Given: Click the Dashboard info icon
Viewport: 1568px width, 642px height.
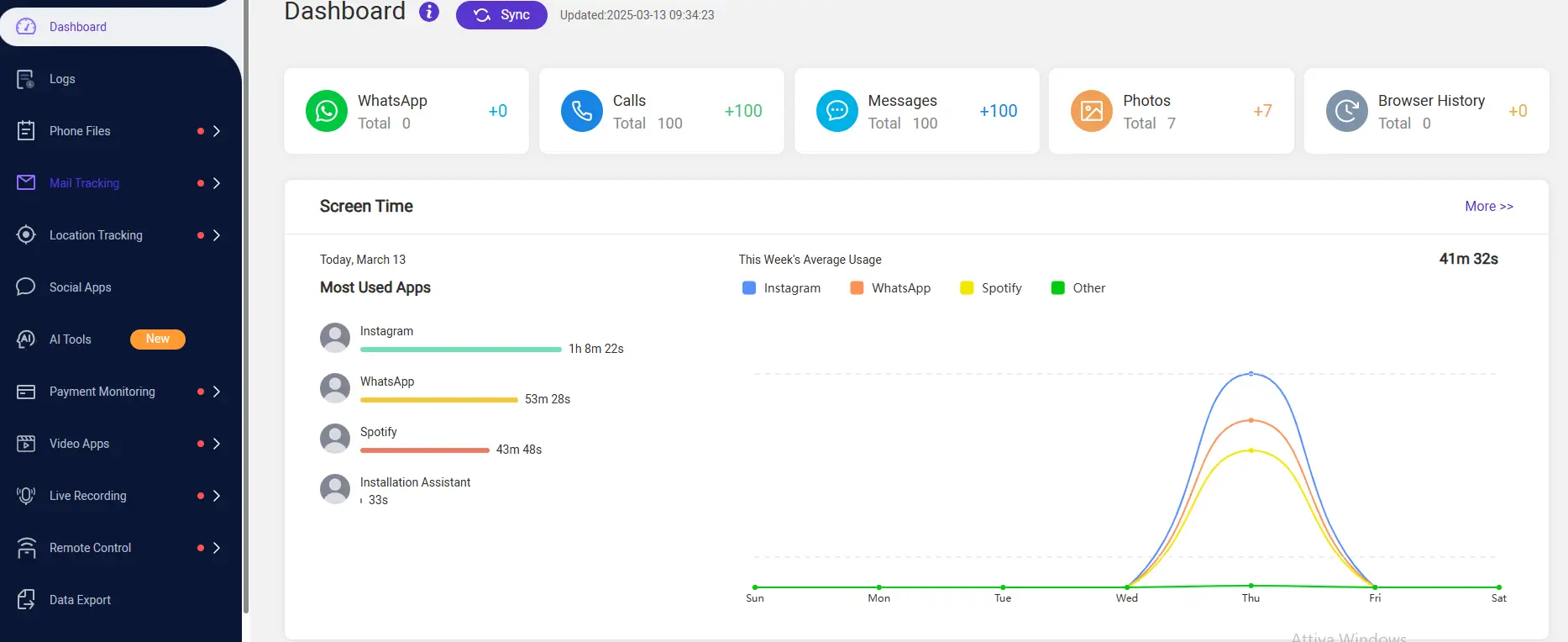Looking at the screenshot, I should pos(429,12).
